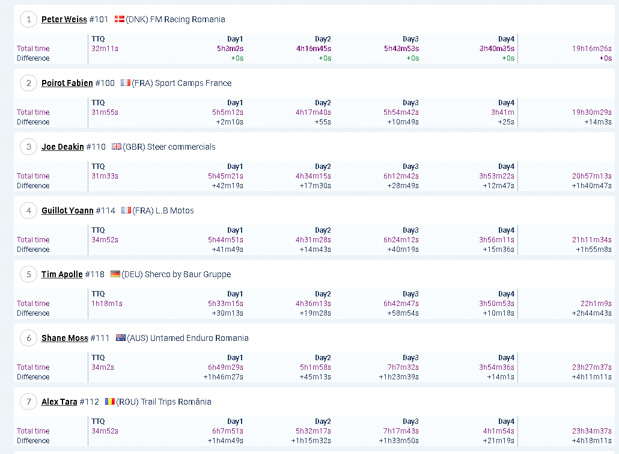Click Joe Deakin total difference +1h40m47s
Screen dimensions: 619x454
pyautogui.click(x=592, y=186)
